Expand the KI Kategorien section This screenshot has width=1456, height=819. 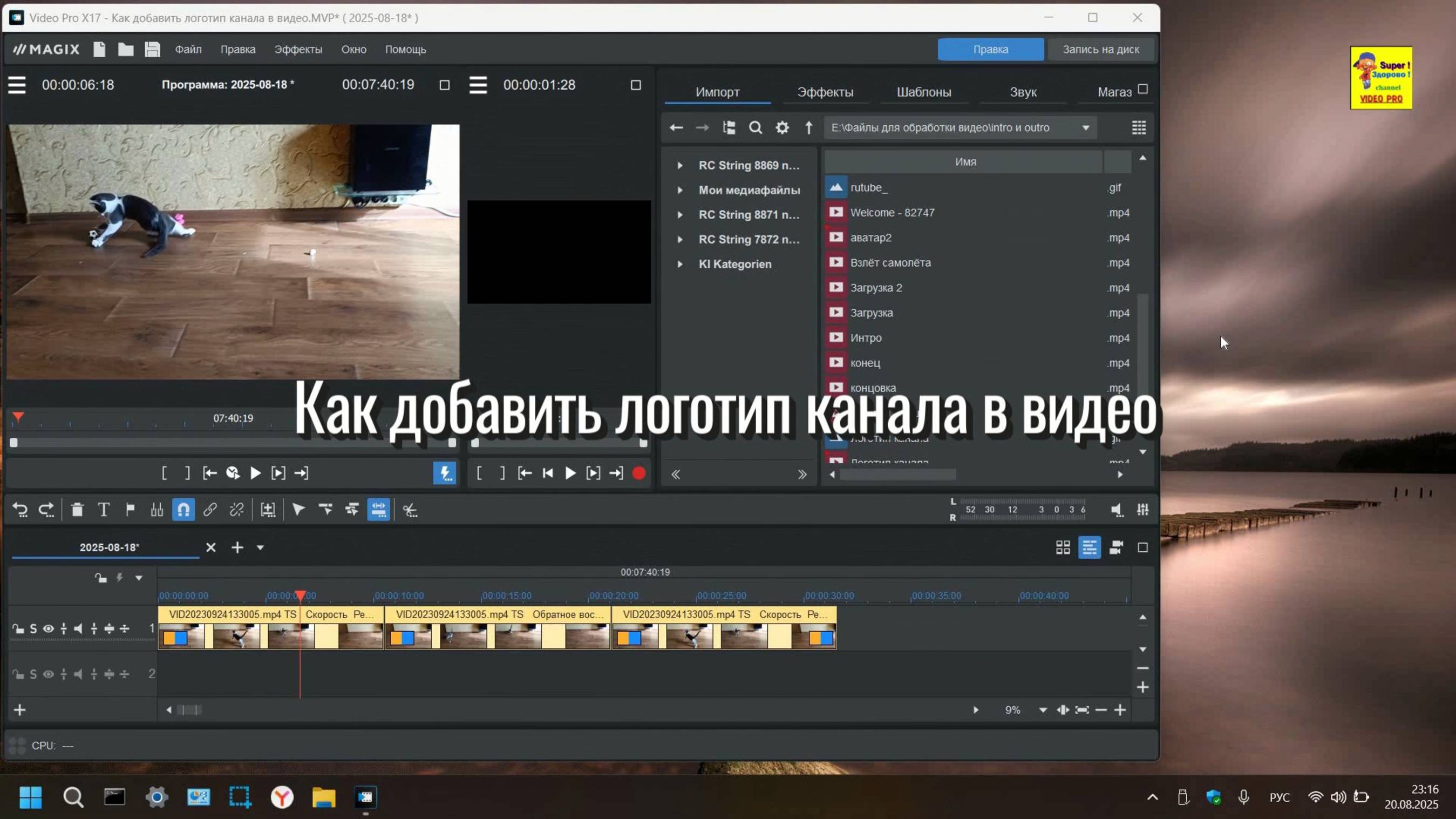point(680,263)
